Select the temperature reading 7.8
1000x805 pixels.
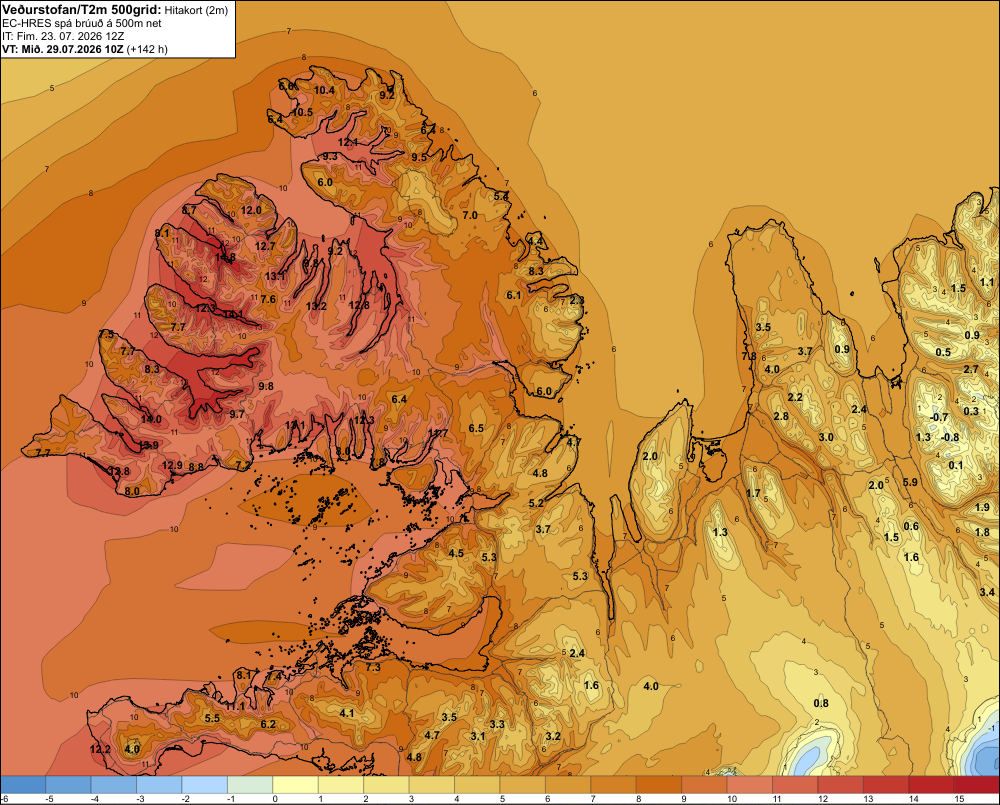pos(749,356)
